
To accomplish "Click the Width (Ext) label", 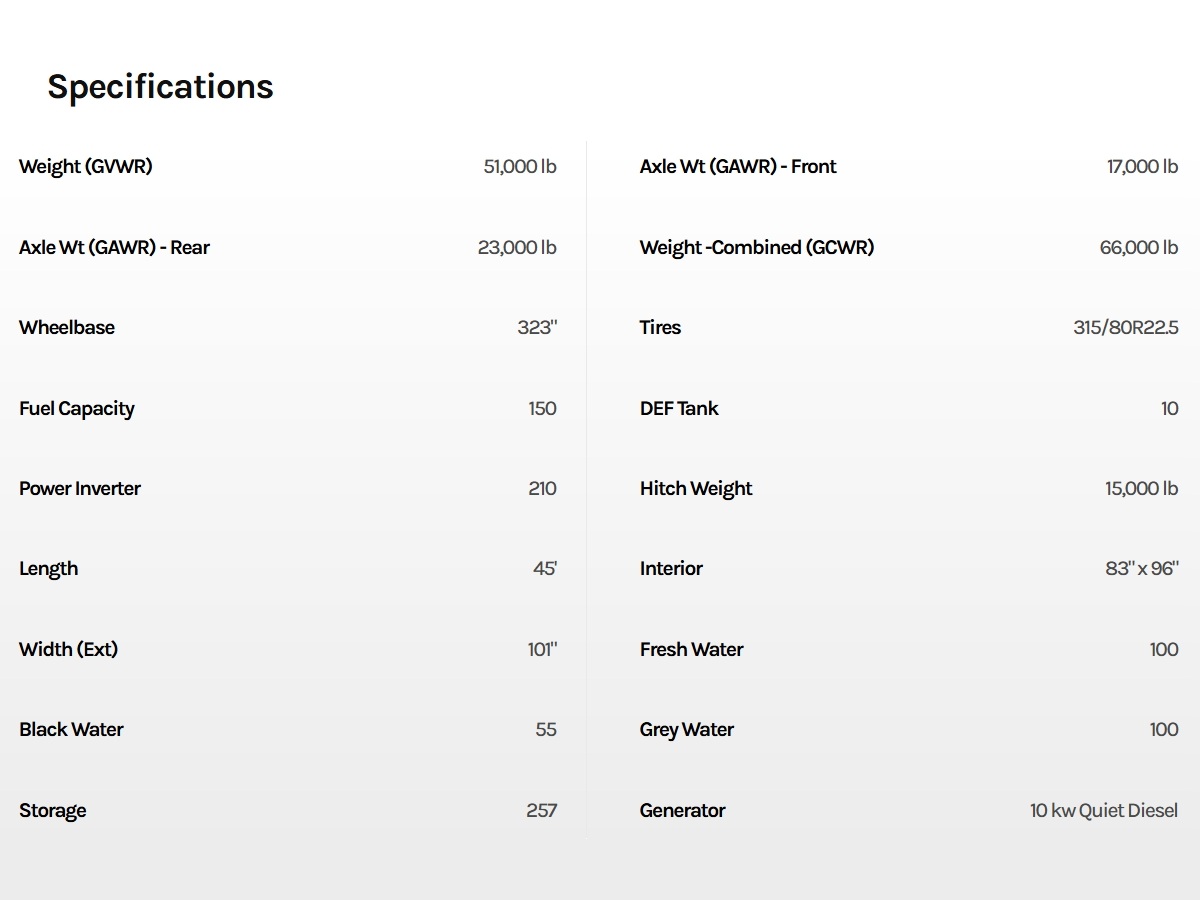I will pos(68,650).
